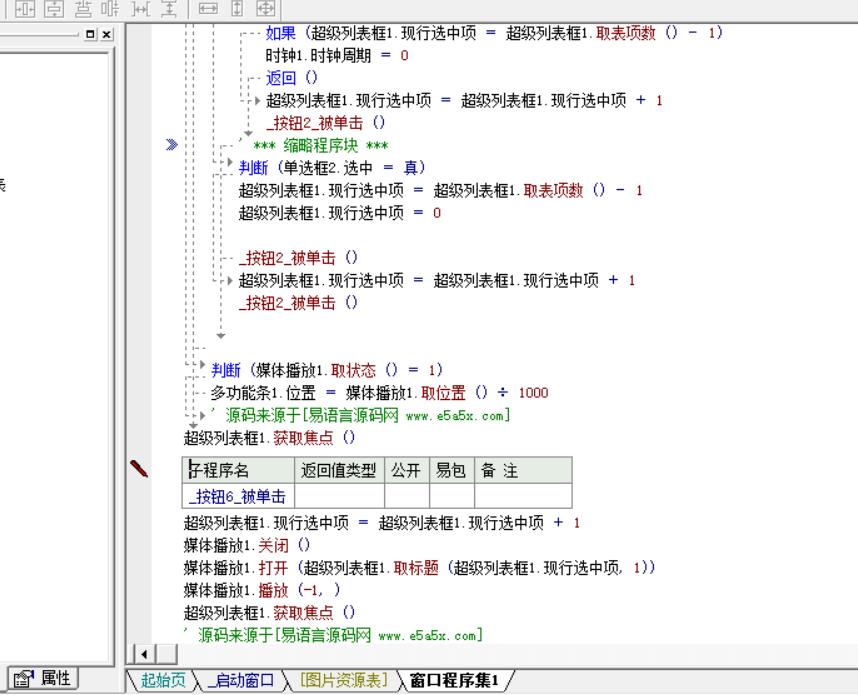Click the make same width and height icon
Image resolution: width=858 pixels, height=695 pixels.
[266, 8]
